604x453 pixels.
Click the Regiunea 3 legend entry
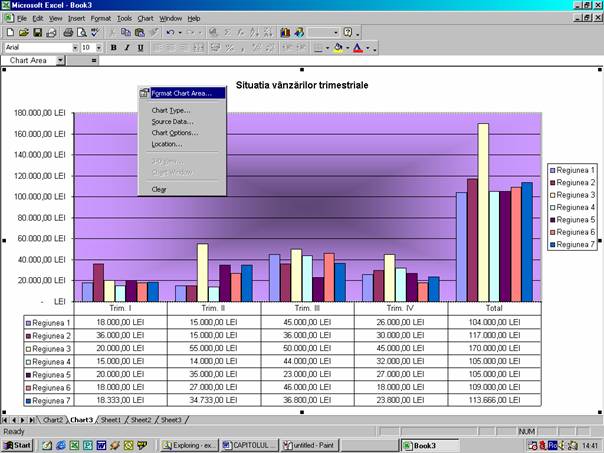(574, 195)
